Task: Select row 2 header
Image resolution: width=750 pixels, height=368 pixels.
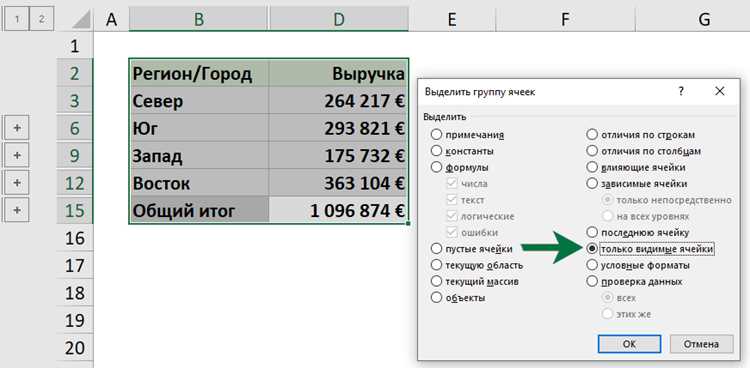Action: (x=75, y=73)
